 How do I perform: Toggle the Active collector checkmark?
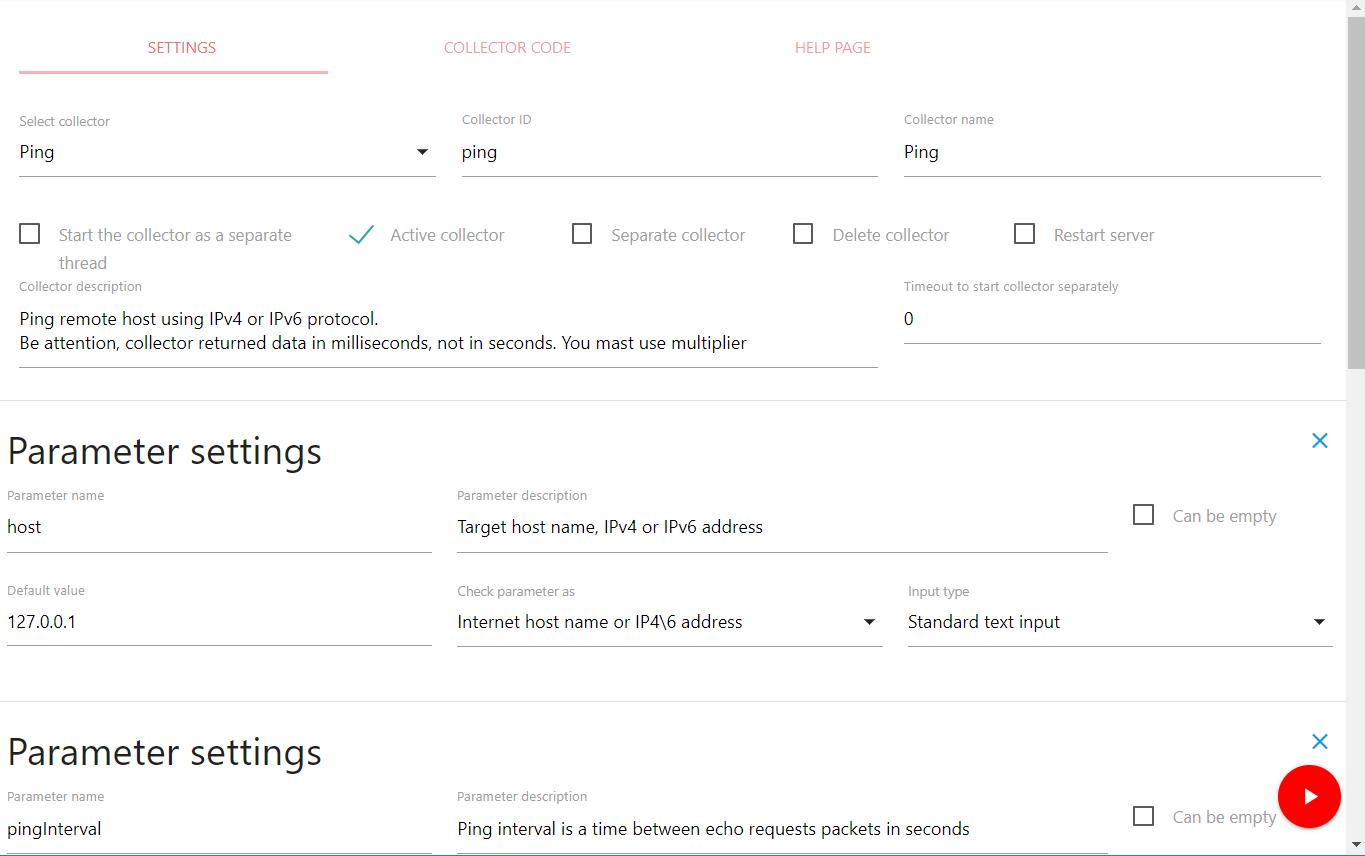click(361, 235)
